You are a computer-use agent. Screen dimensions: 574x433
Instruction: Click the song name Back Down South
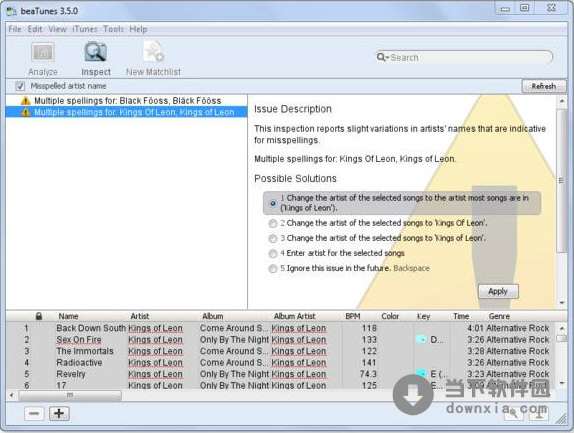point(91,328)
